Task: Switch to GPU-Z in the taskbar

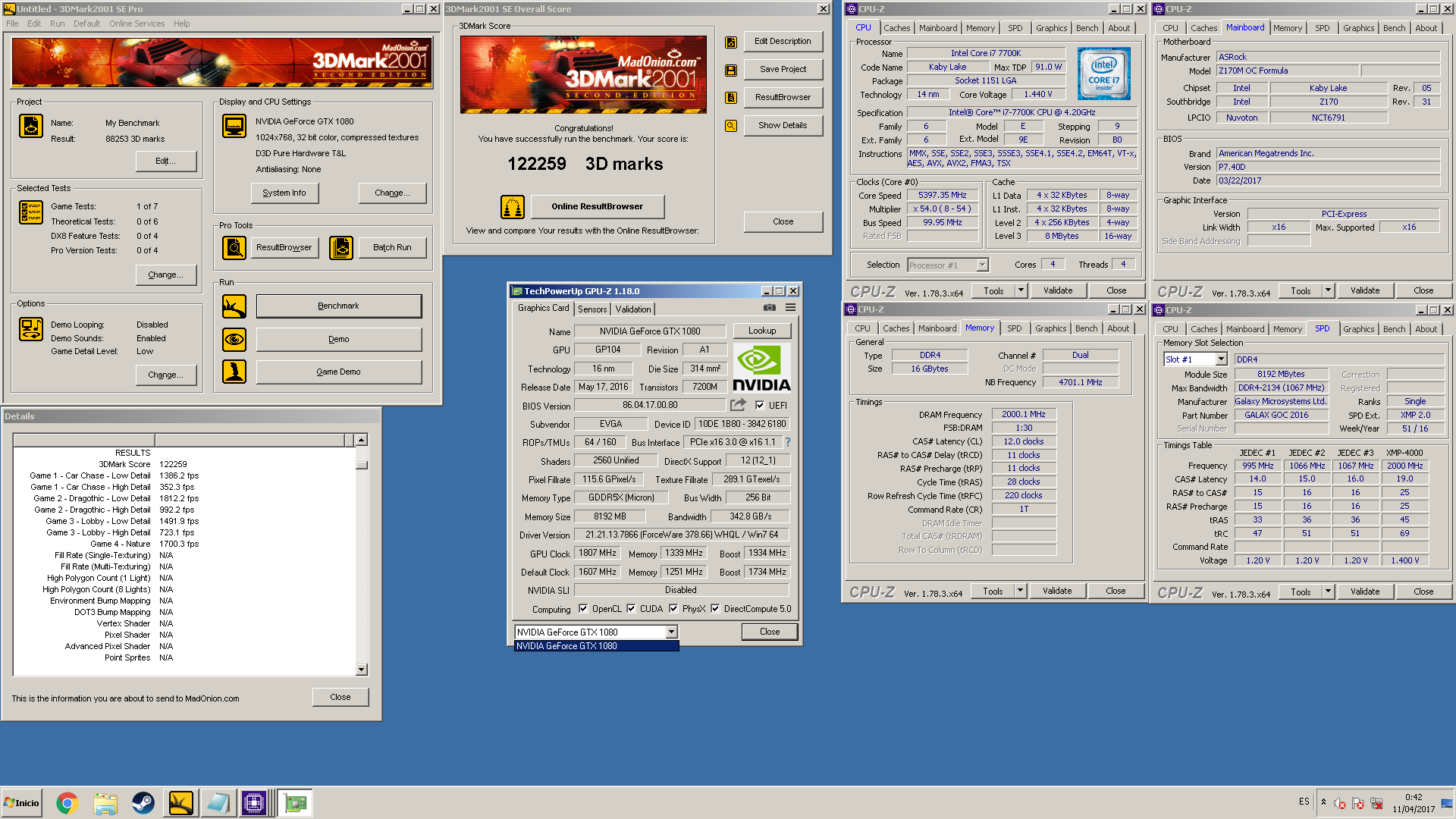Action: 295,803
